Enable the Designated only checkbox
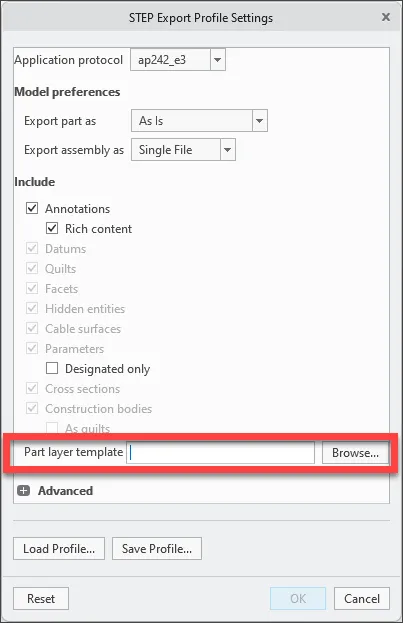The image size is (403, 623). click(x=52, y=368)
